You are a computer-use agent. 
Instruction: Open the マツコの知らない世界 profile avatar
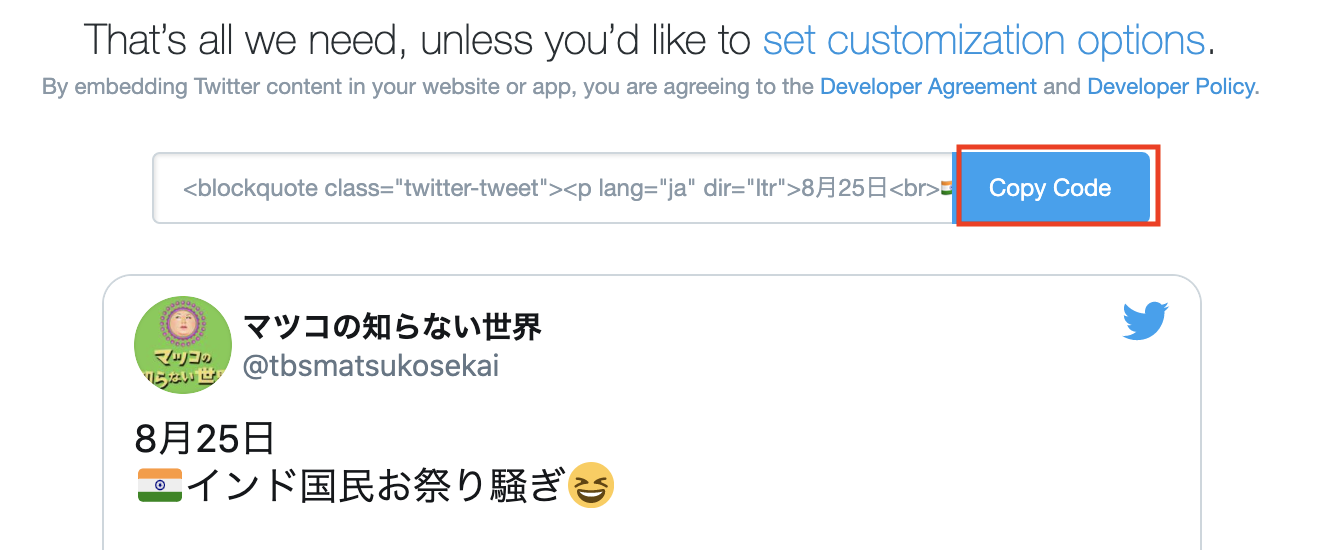tap(183, 345)
